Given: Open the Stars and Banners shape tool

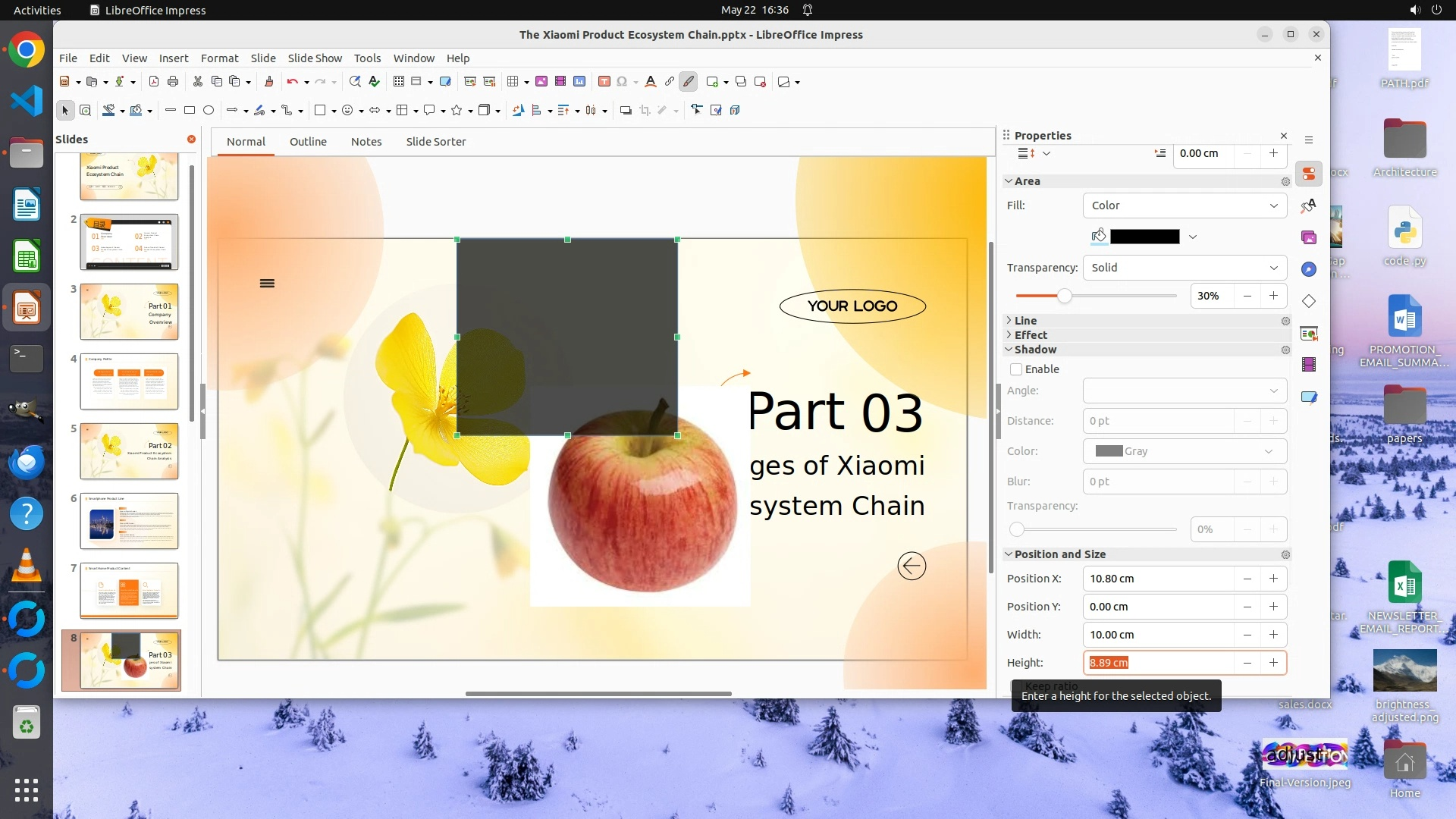Looking at the screenshot, I should point(457,111).
